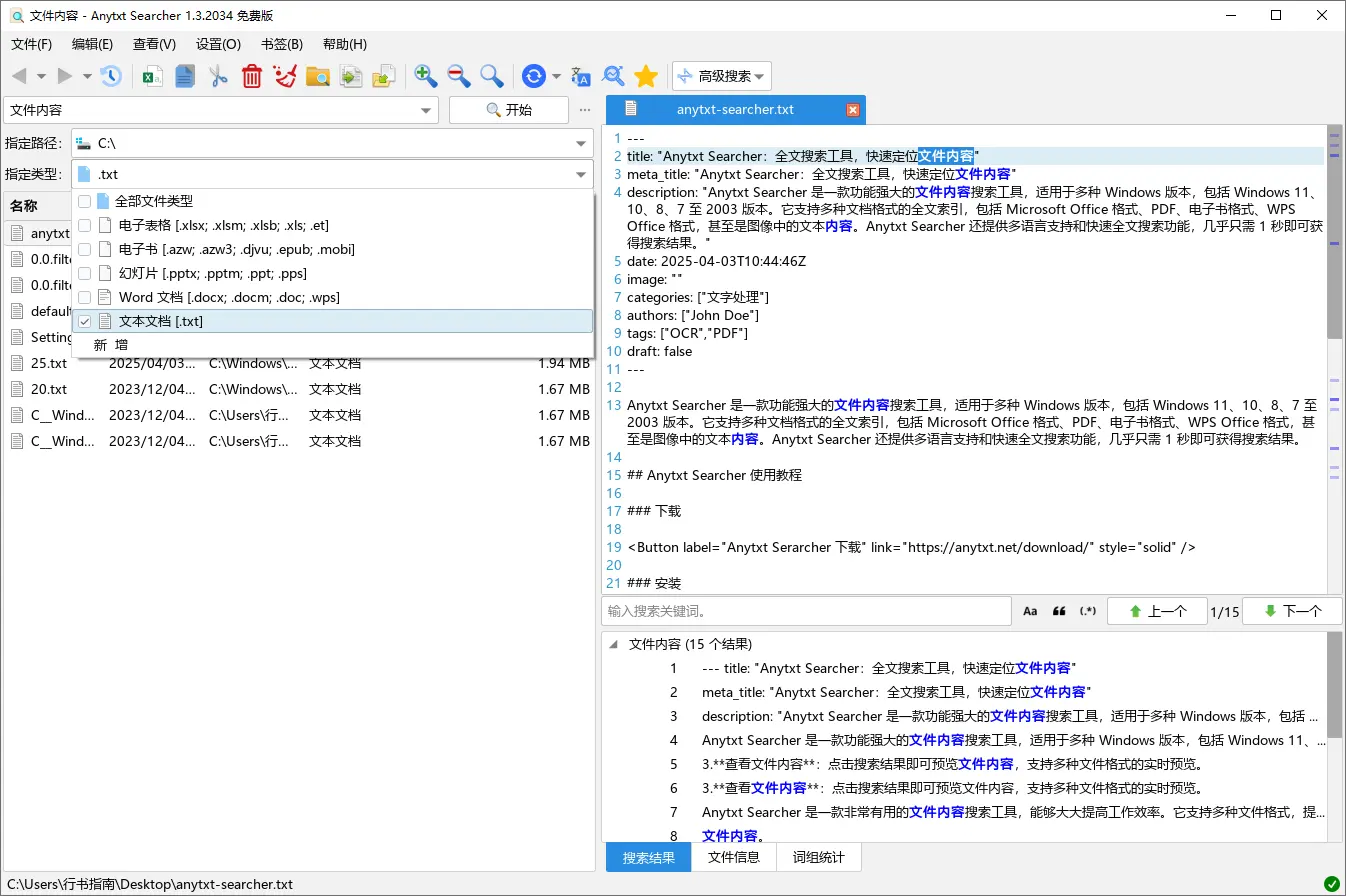Open the forward button history dropdown arrow

(87, 76)
